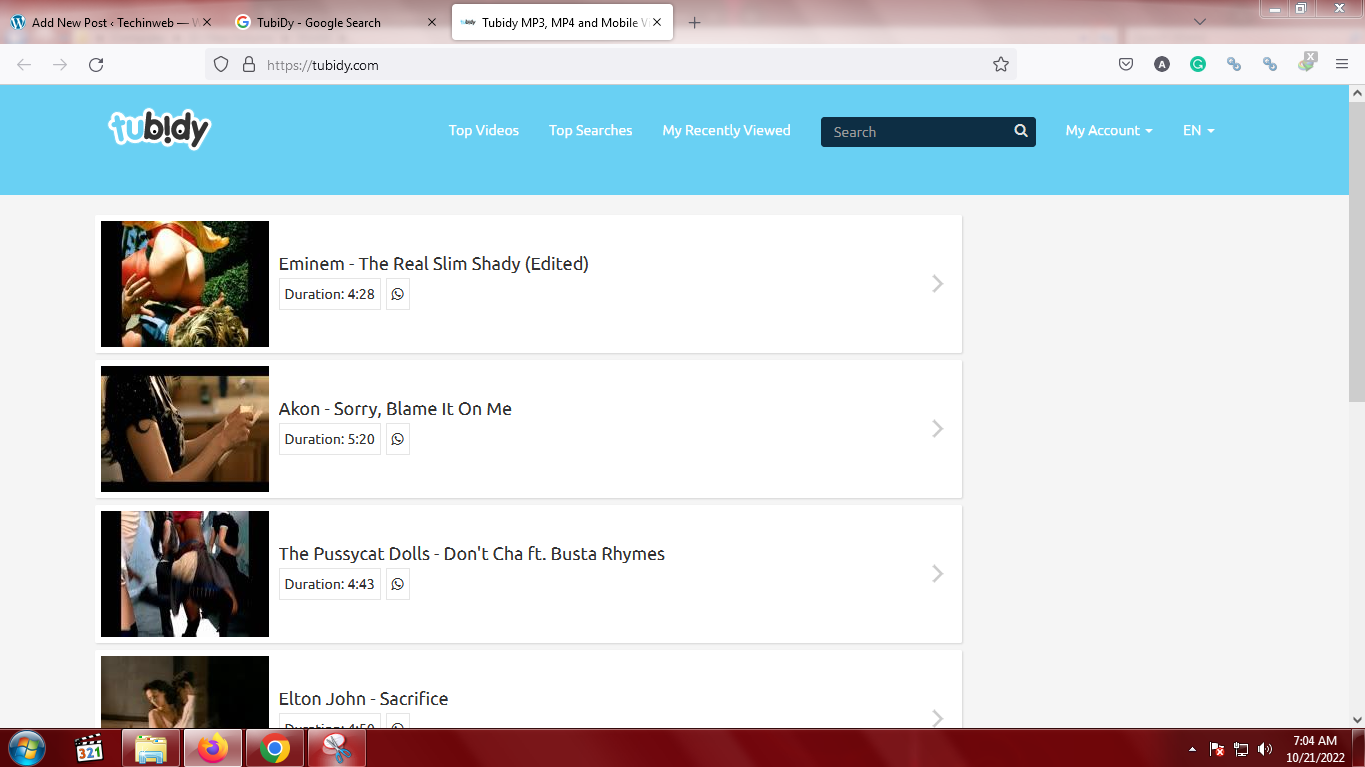Open Elton John - Sacrifice link

363,699
